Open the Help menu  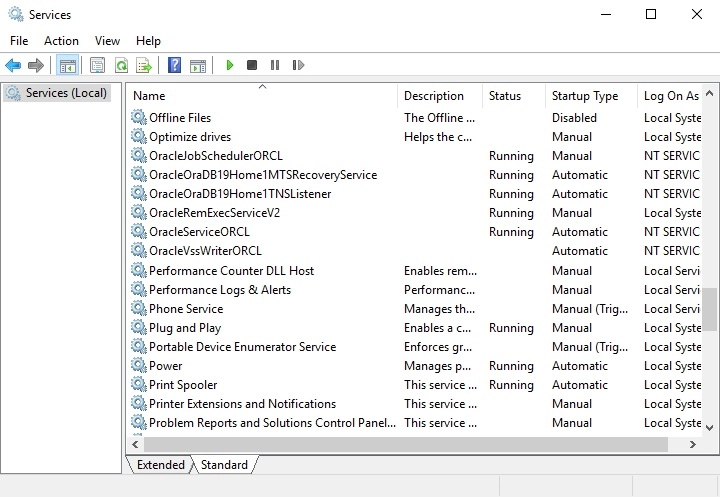[148, 41]
